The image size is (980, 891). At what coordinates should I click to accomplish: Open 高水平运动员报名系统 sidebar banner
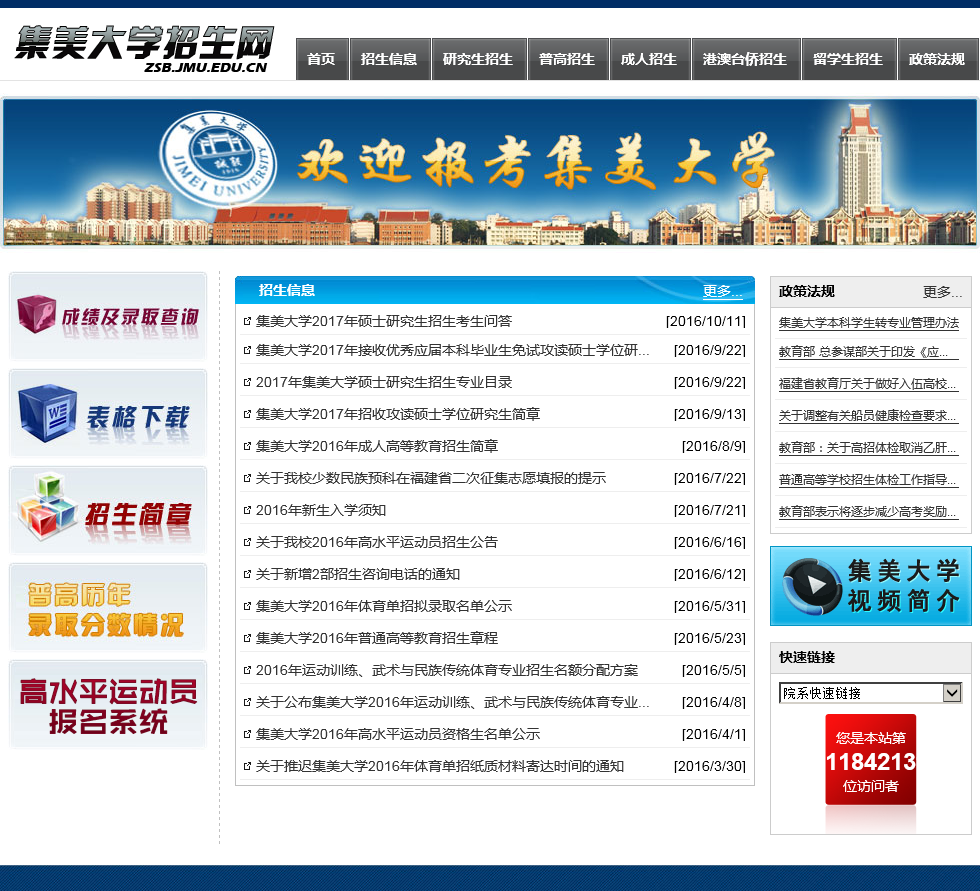(x=108, y=704)
